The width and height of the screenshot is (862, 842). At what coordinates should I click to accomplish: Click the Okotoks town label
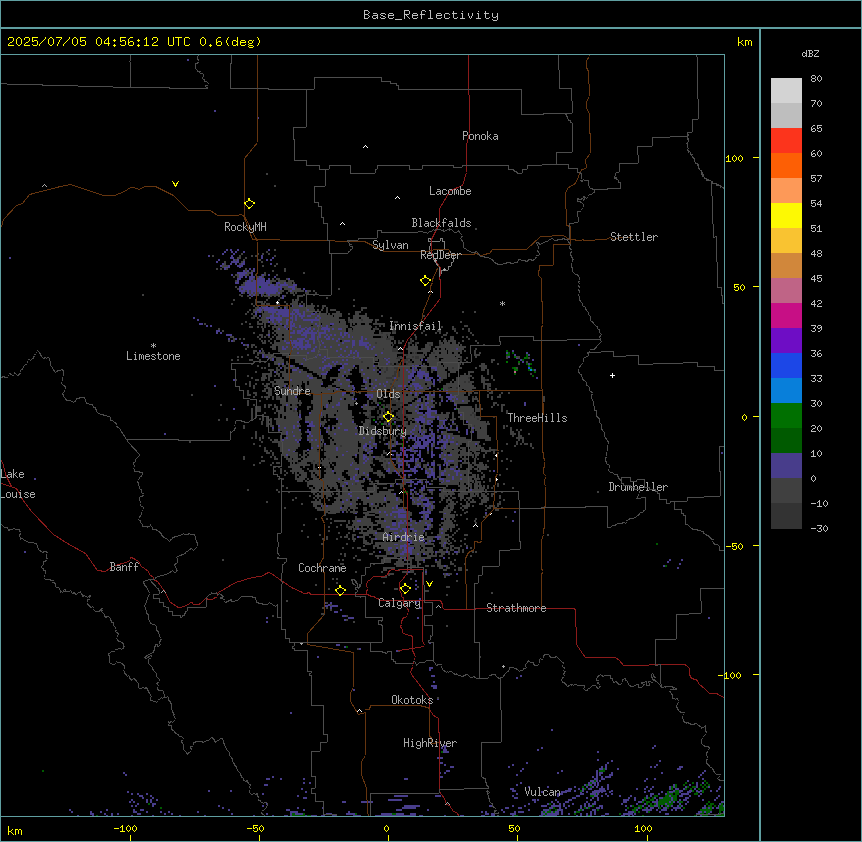412,700
